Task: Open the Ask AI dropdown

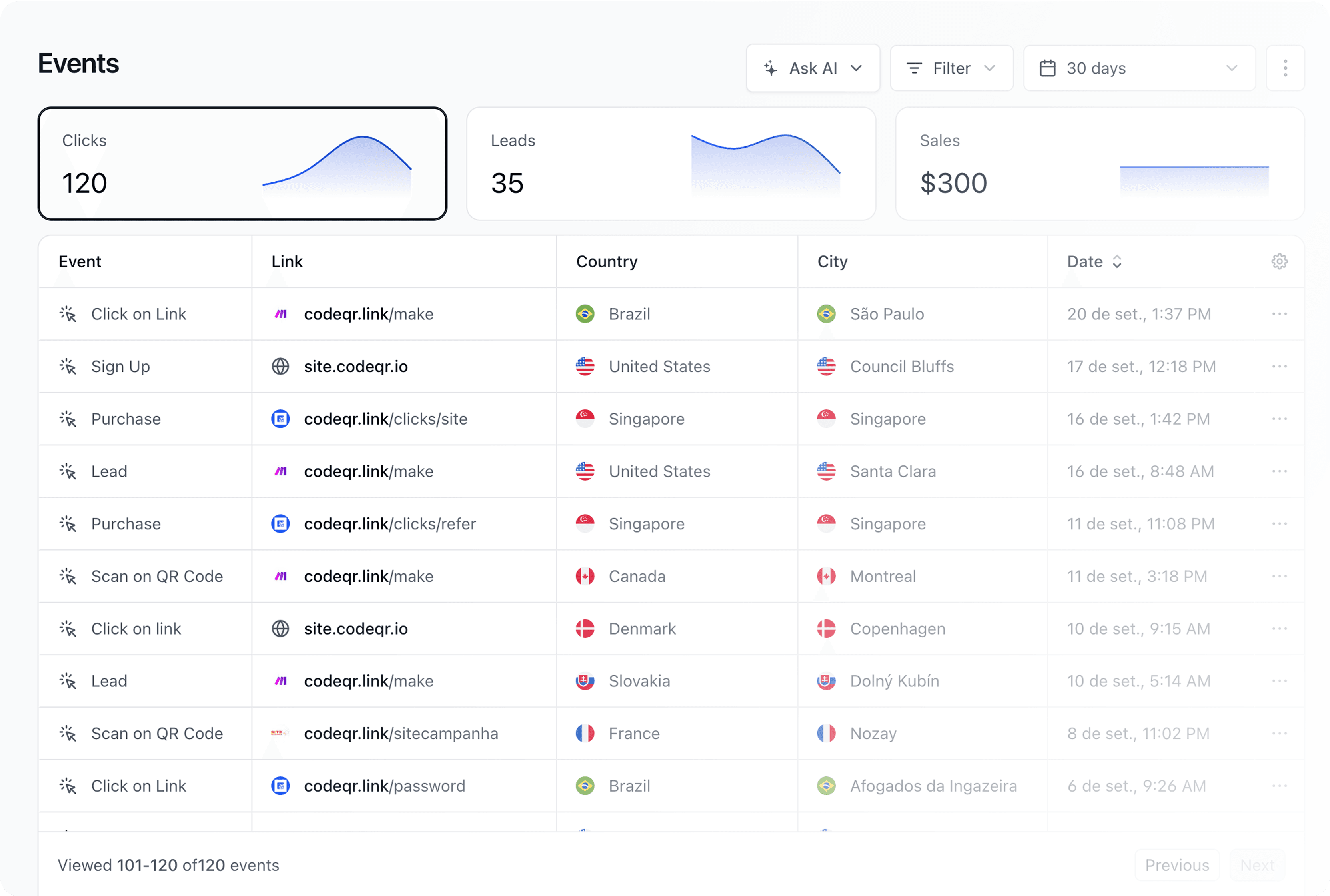Action: [x=812, y=68]
